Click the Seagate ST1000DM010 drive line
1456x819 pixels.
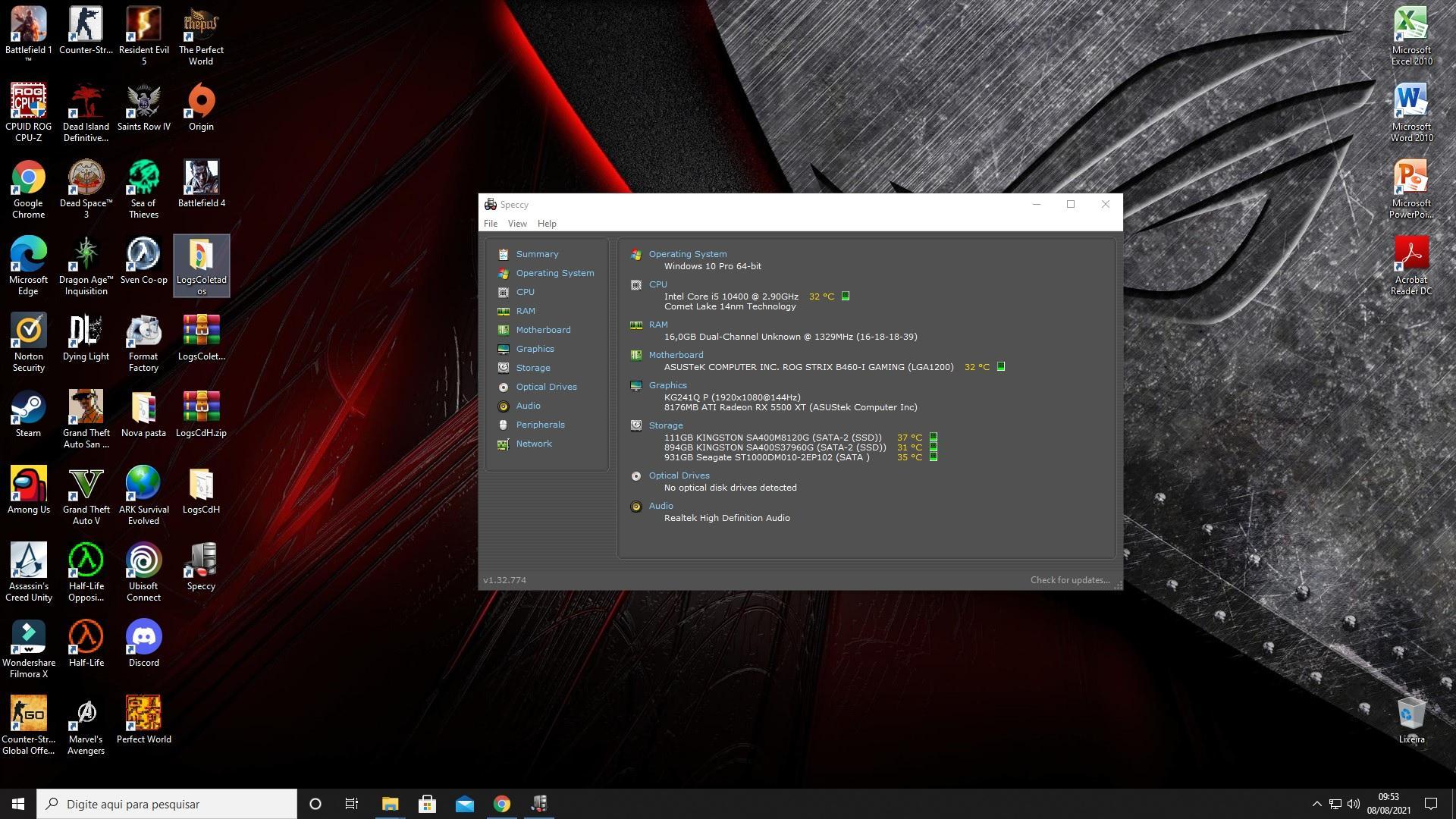(767, 457)
